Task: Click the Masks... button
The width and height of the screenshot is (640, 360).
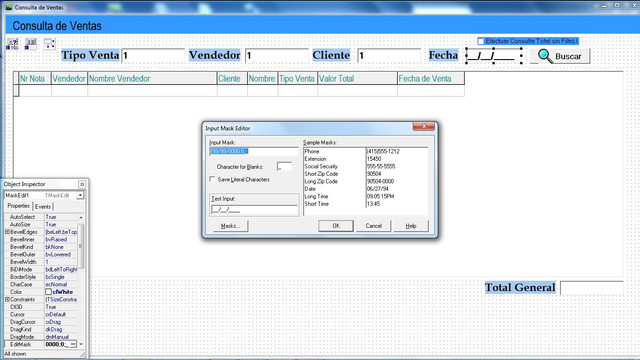Action: tap(230, 226)
